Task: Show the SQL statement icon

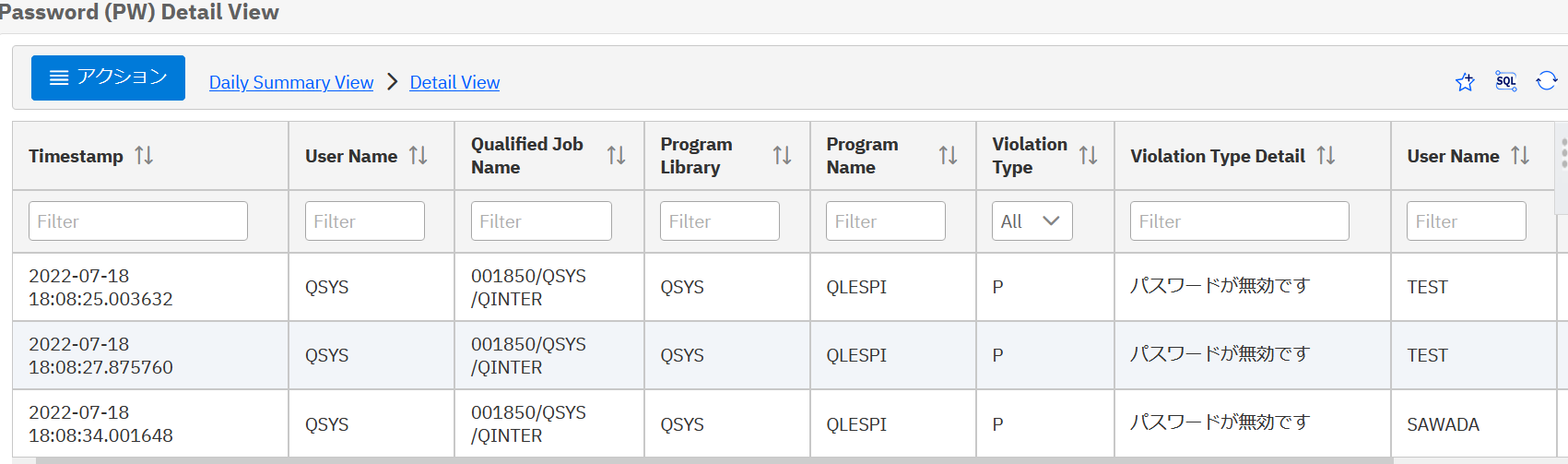Action: [x=1506, y=81]
